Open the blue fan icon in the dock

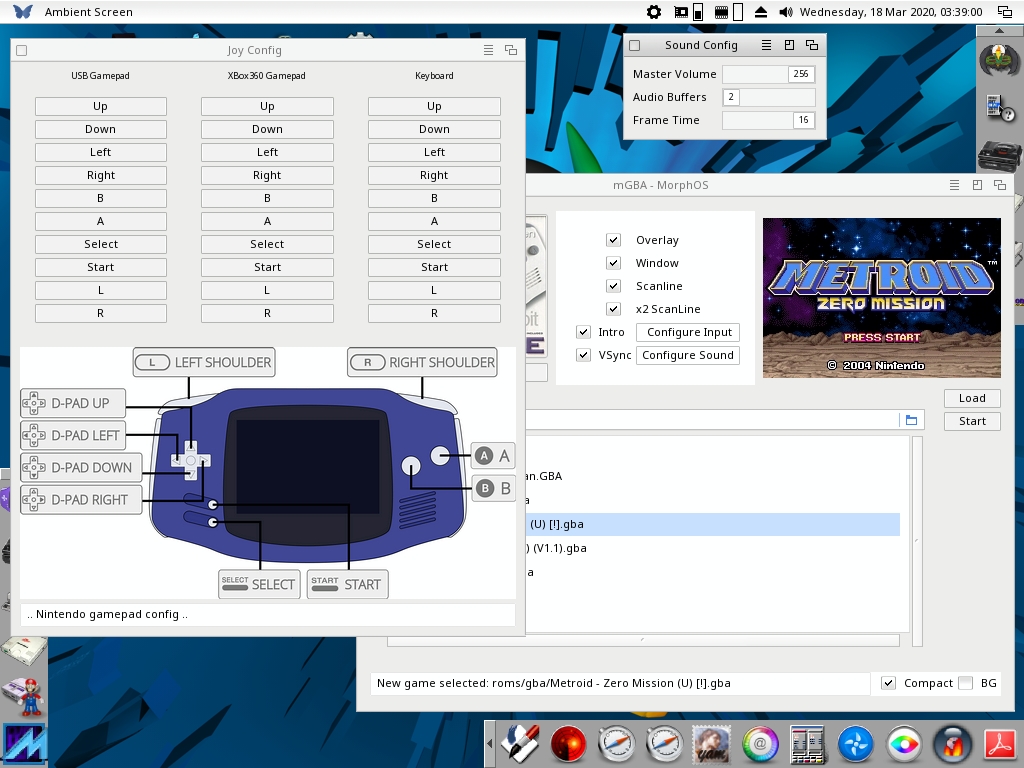click(856, 744)
